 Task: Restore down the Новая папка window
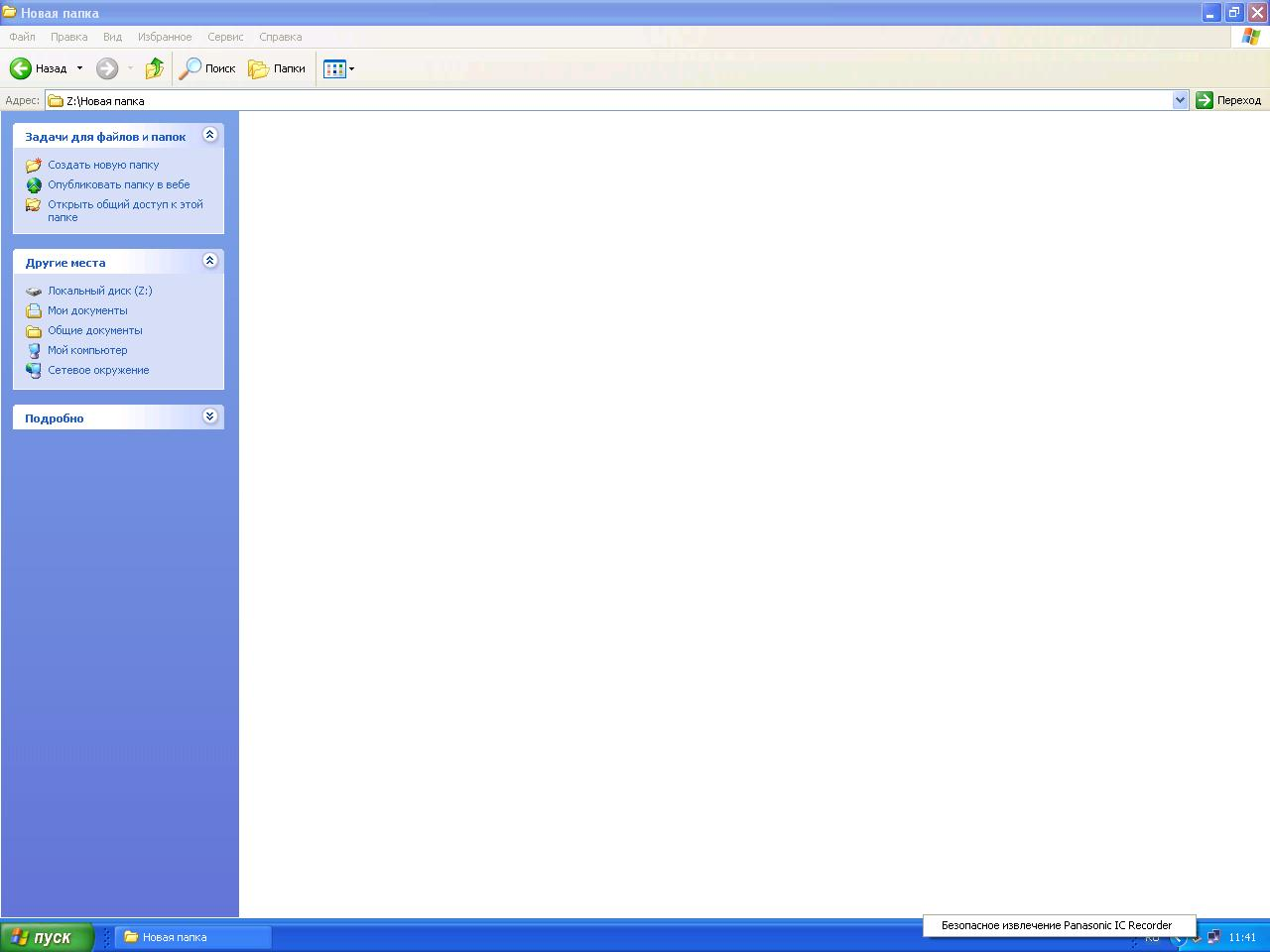[x=1233, y=13]
